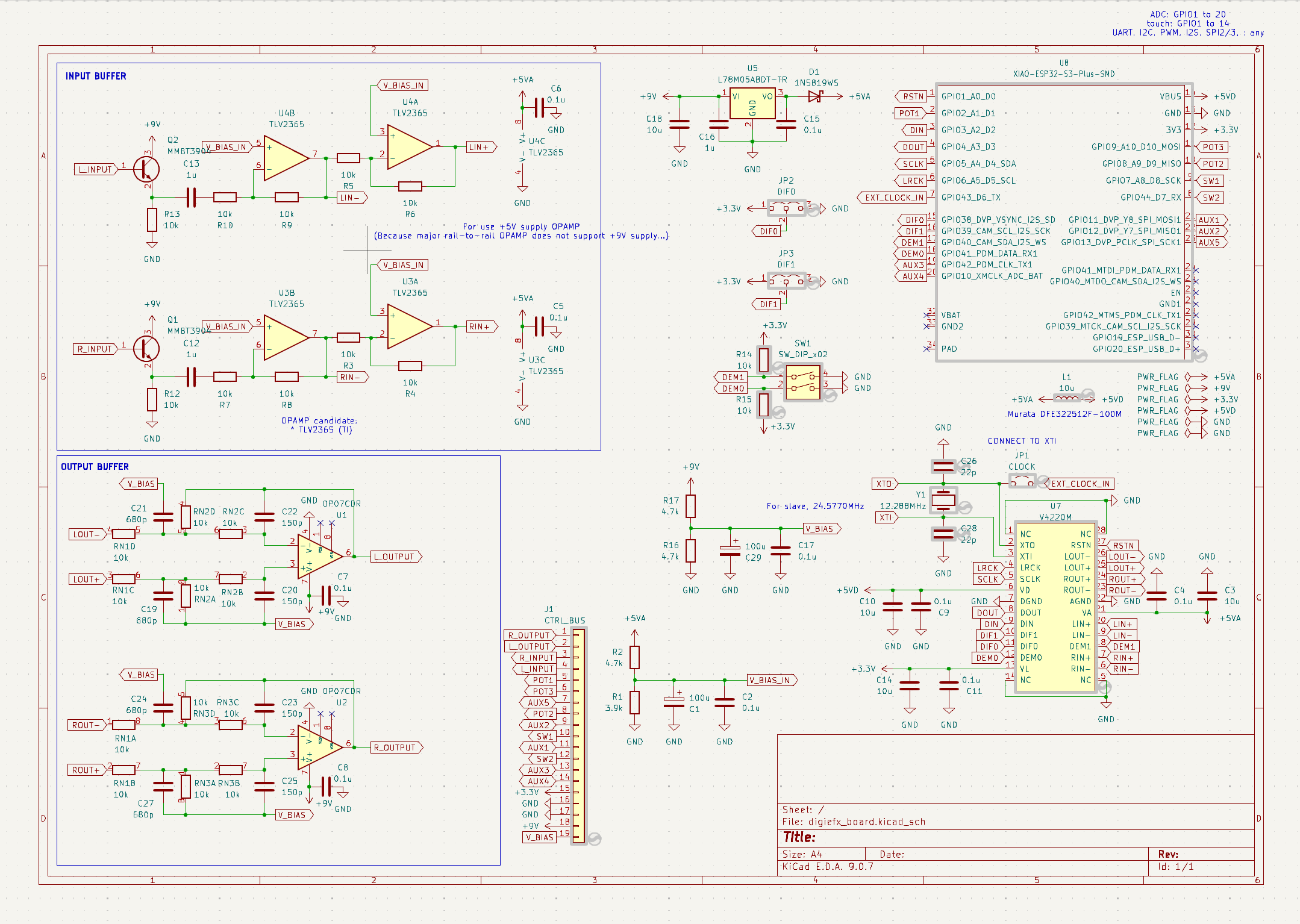Select the RIN+ output label at U3A
This screenshot has height=924, width=1300.
click(x=482, y=326)
